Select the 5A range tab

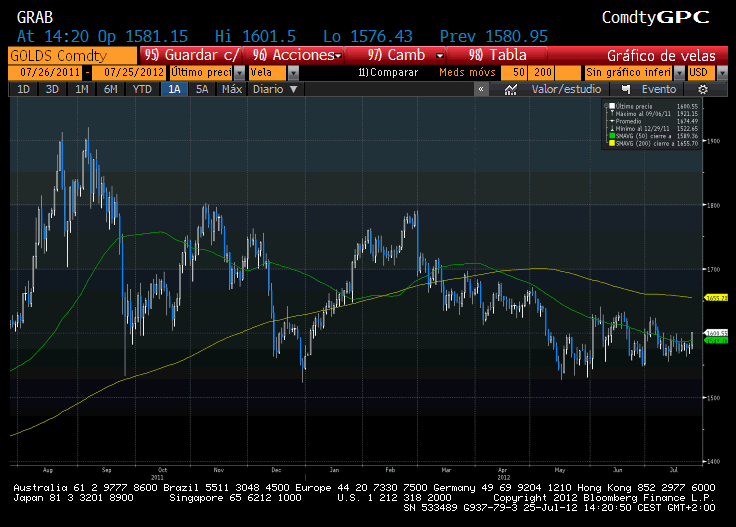point(202,89)
